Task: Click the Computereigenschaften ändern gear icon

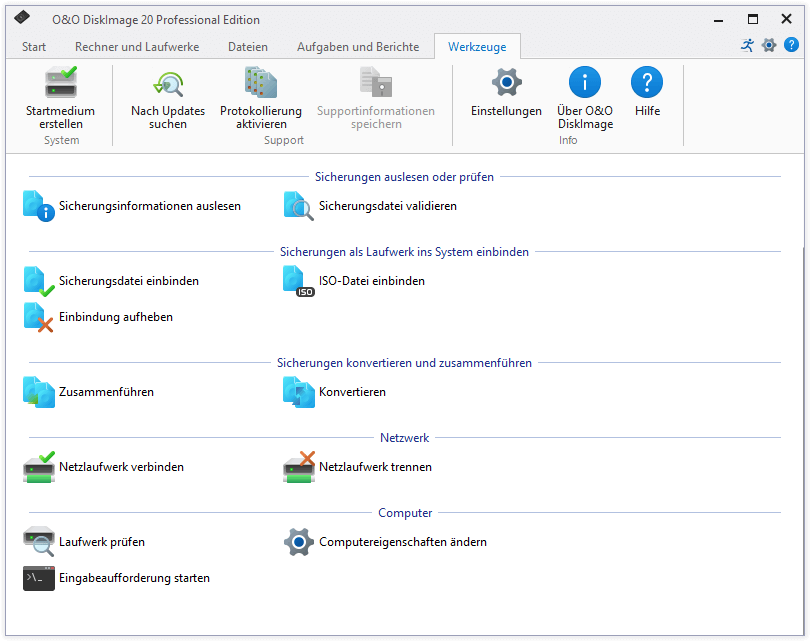Action: pyautogui.click(x=299, y=542)
